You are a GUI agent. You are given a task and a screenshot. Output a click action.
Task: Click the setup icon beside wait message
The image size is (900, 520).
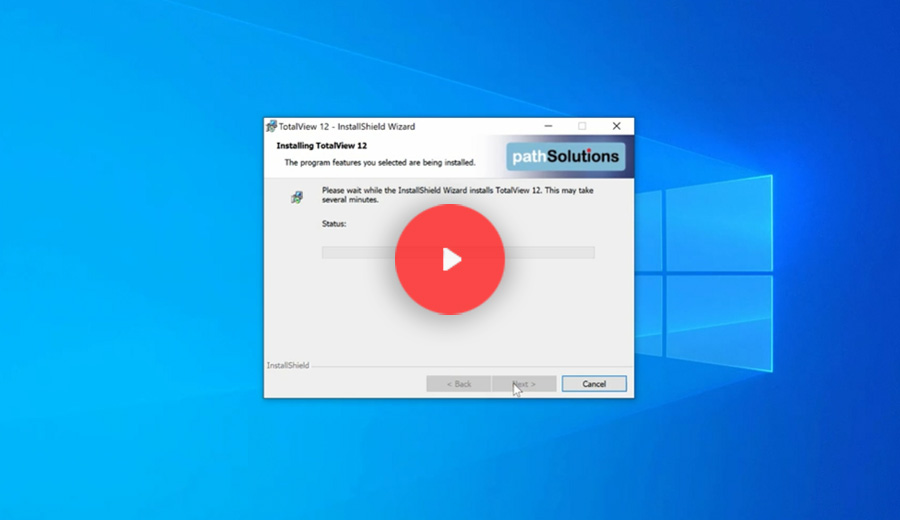297,198
